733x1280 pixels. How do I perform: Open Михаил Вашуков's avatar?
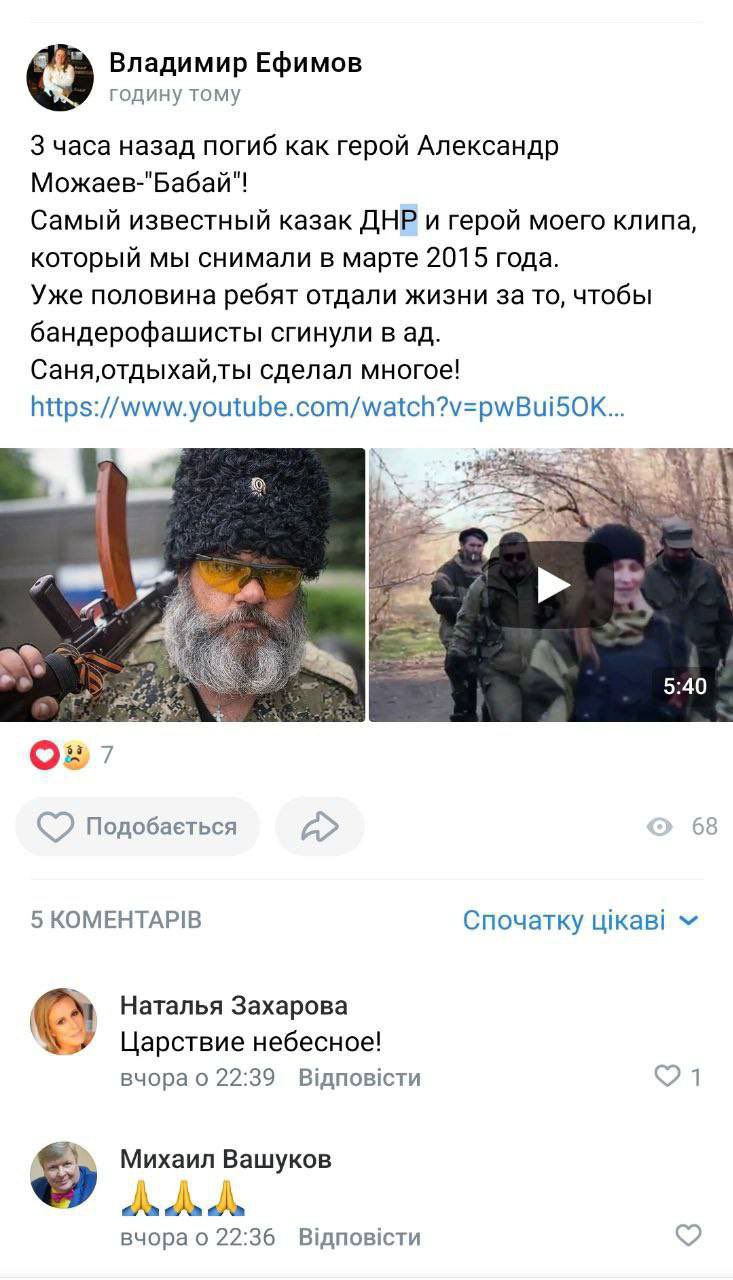click(x=64, y=1175)
